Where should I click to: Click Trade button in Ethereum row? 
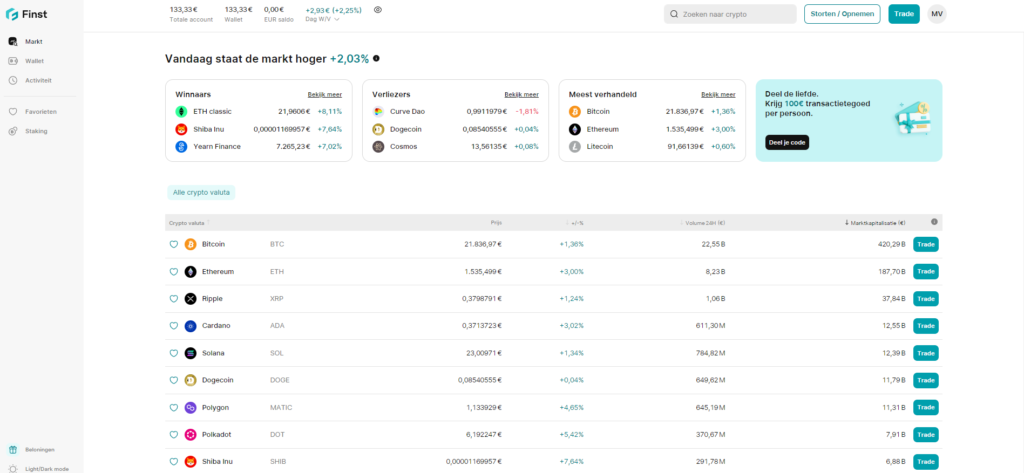(x=925, y=272)
